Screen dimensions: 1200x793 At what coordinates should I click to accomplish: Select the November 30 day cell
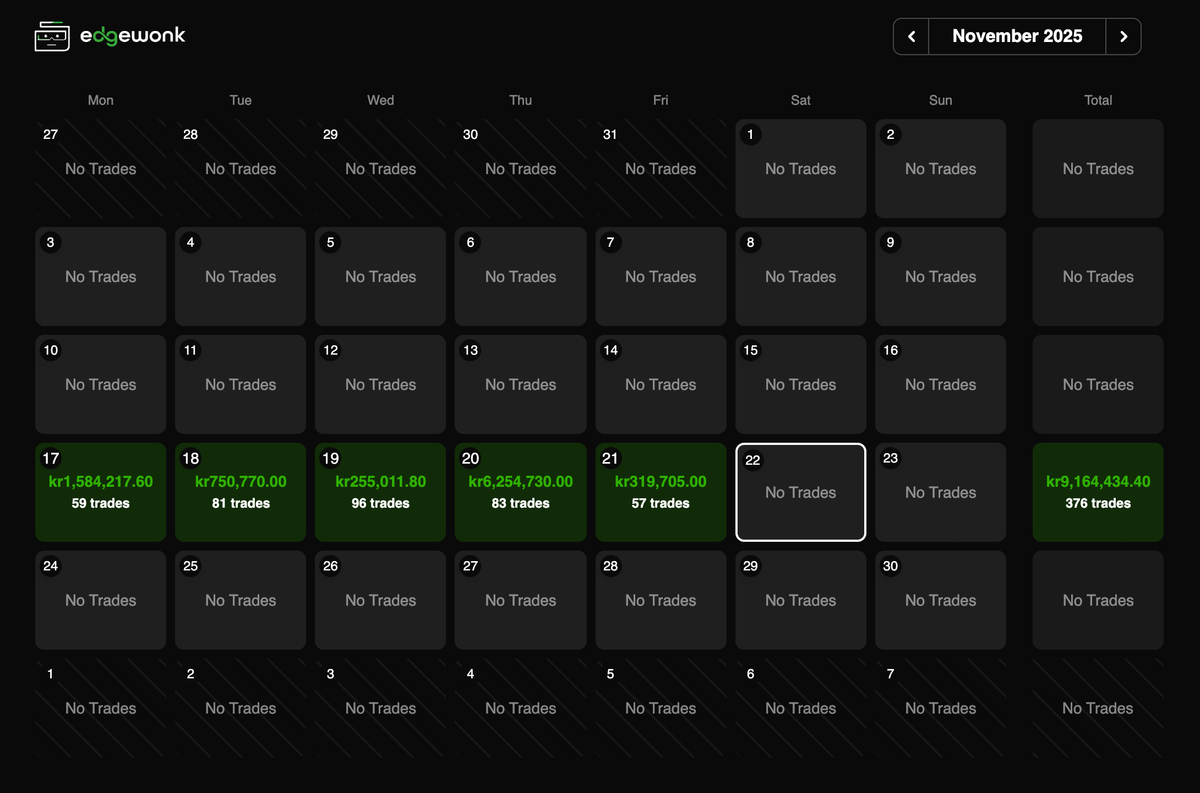tap(941, 600)
